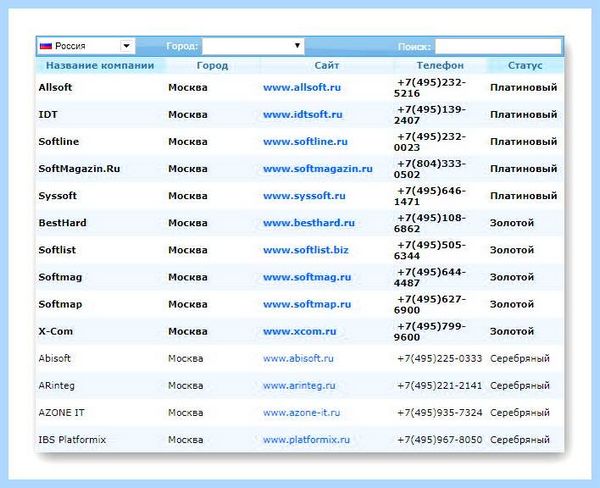Sort by Название компании column

(100, 65)
